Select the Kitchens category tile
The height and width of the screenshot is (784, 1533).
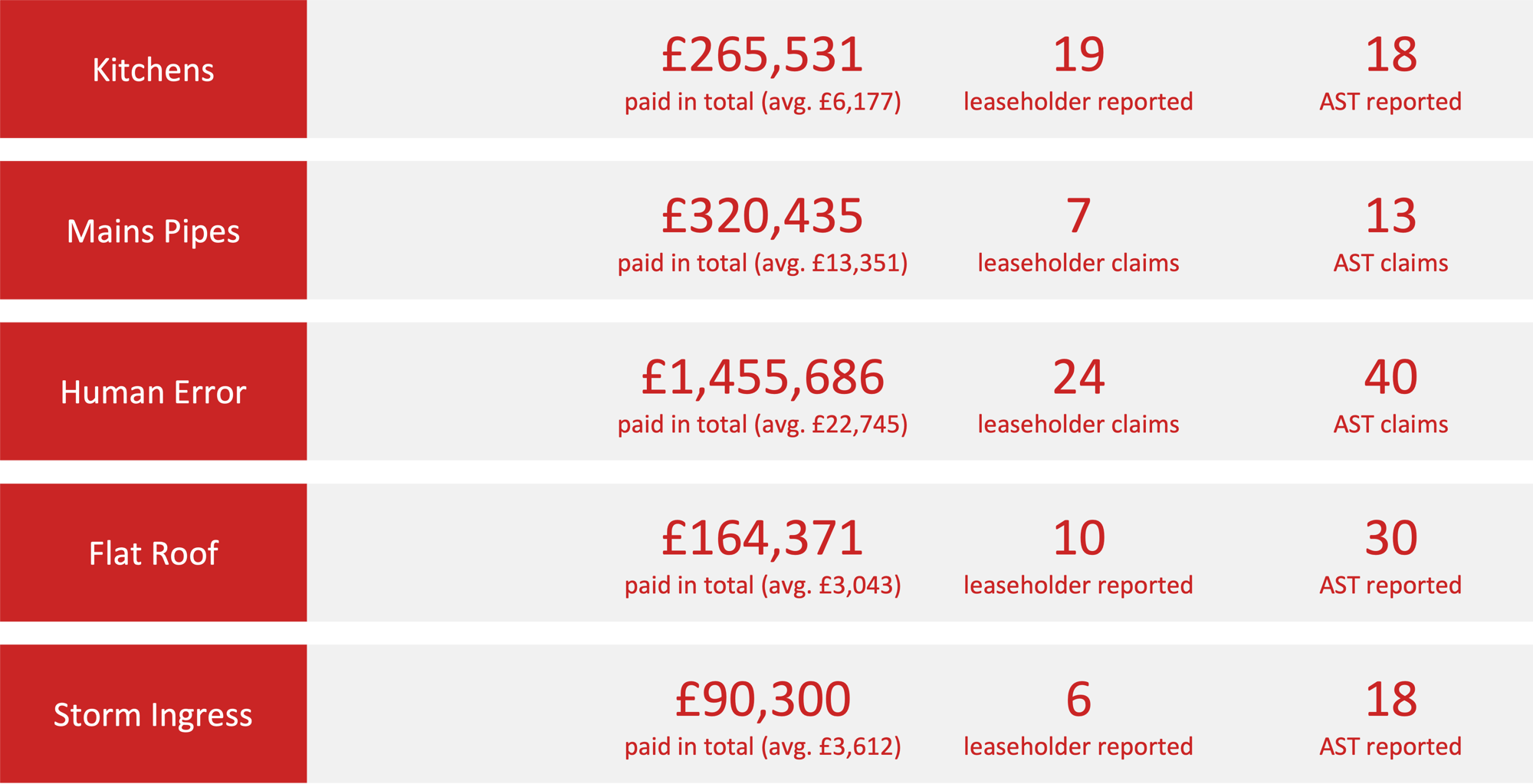point(153,69)
